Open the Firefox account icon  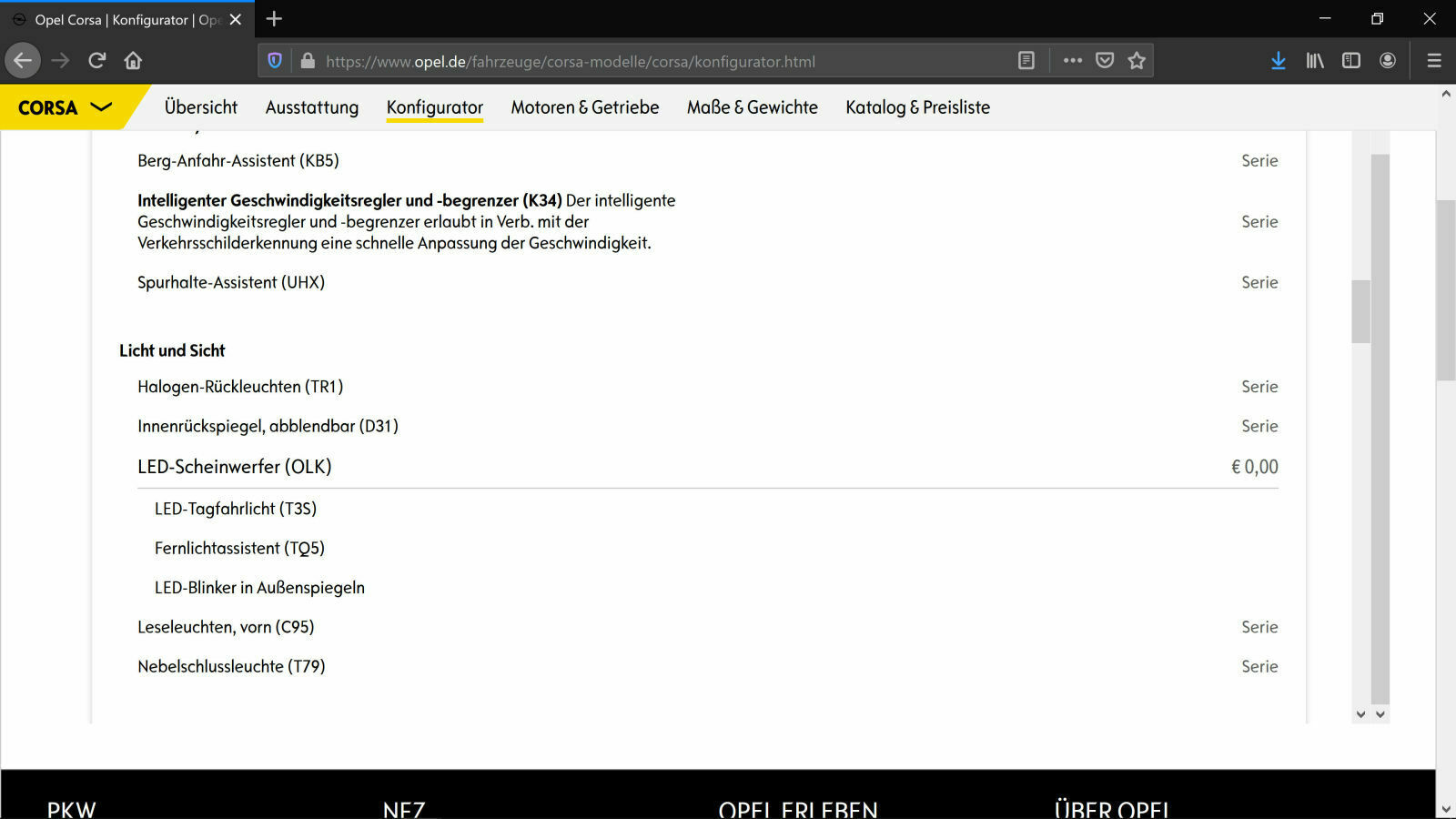click(1388, 61)
